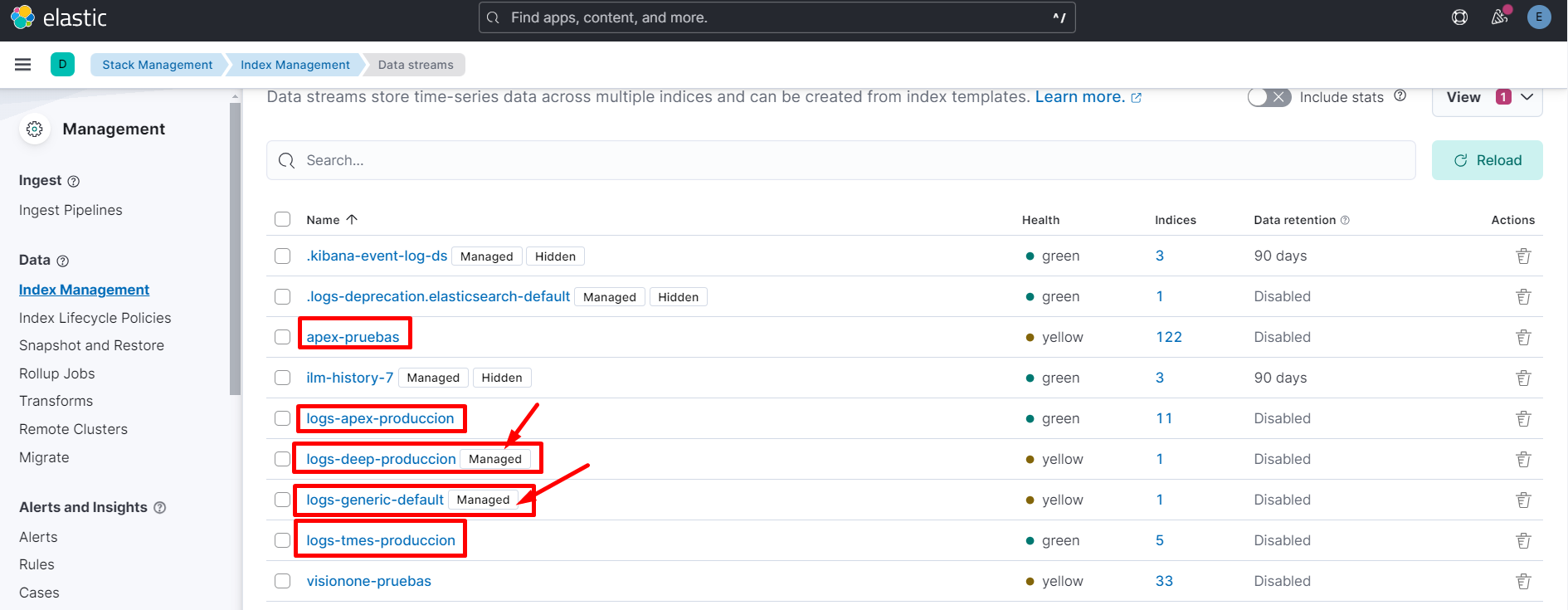
Task: Open the newsfeed notifications icon
Action: pyautogui.click(x=1499, y=17)
